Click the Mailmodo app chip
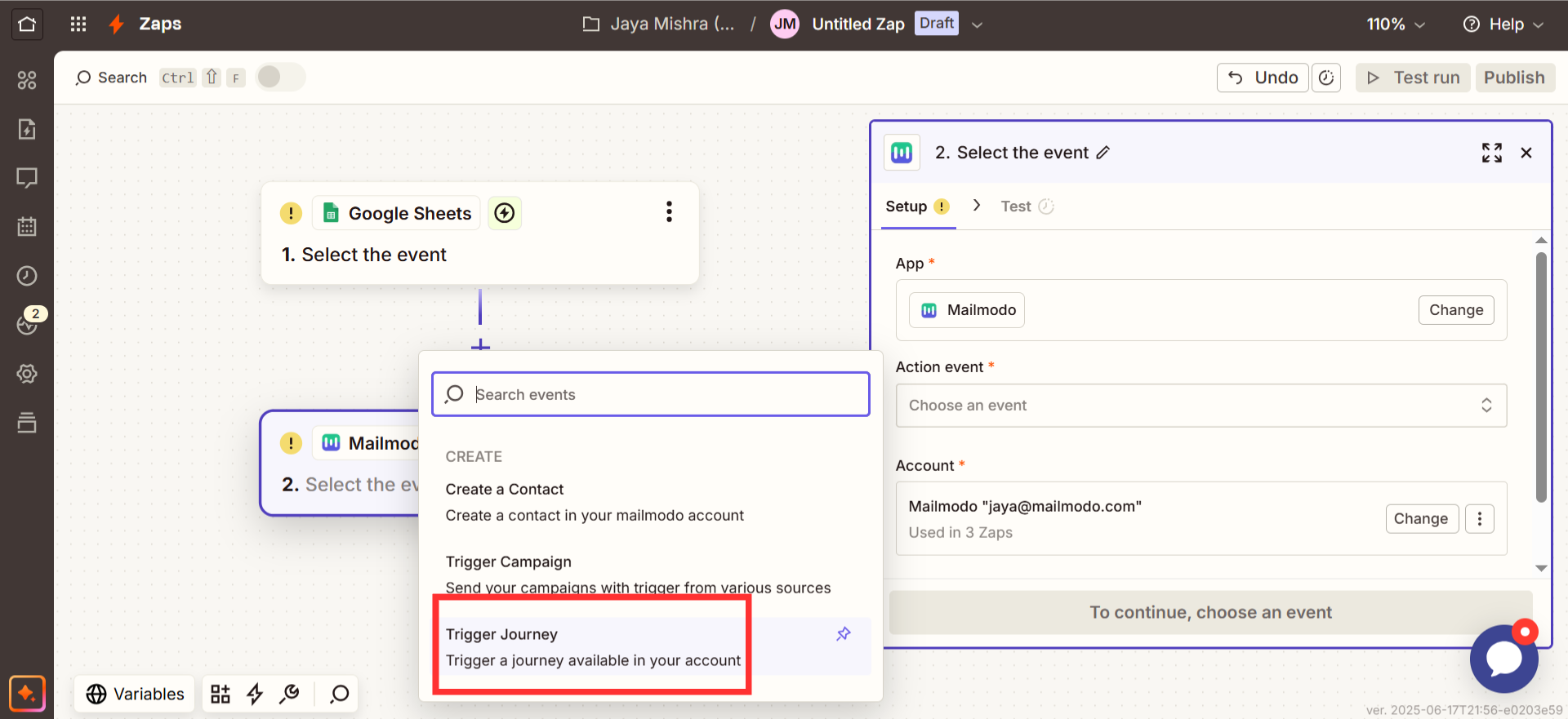 pyautogui.click(x=967, y=310)
